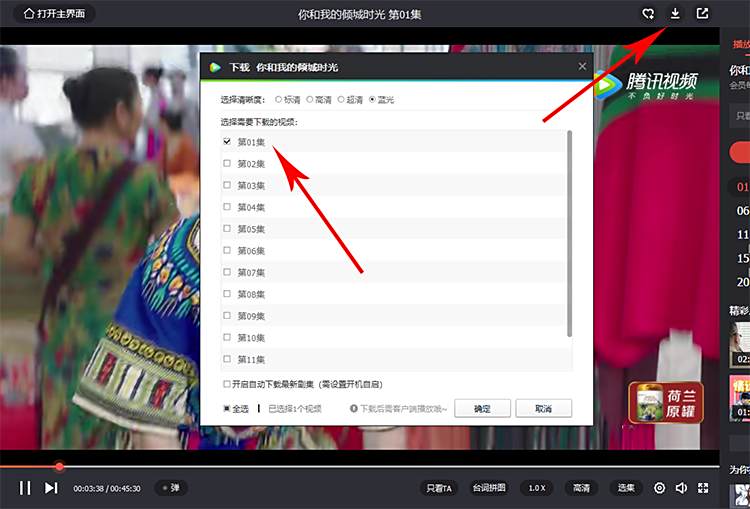Click the episode list scrollbar in dialog

pos(569,233)
